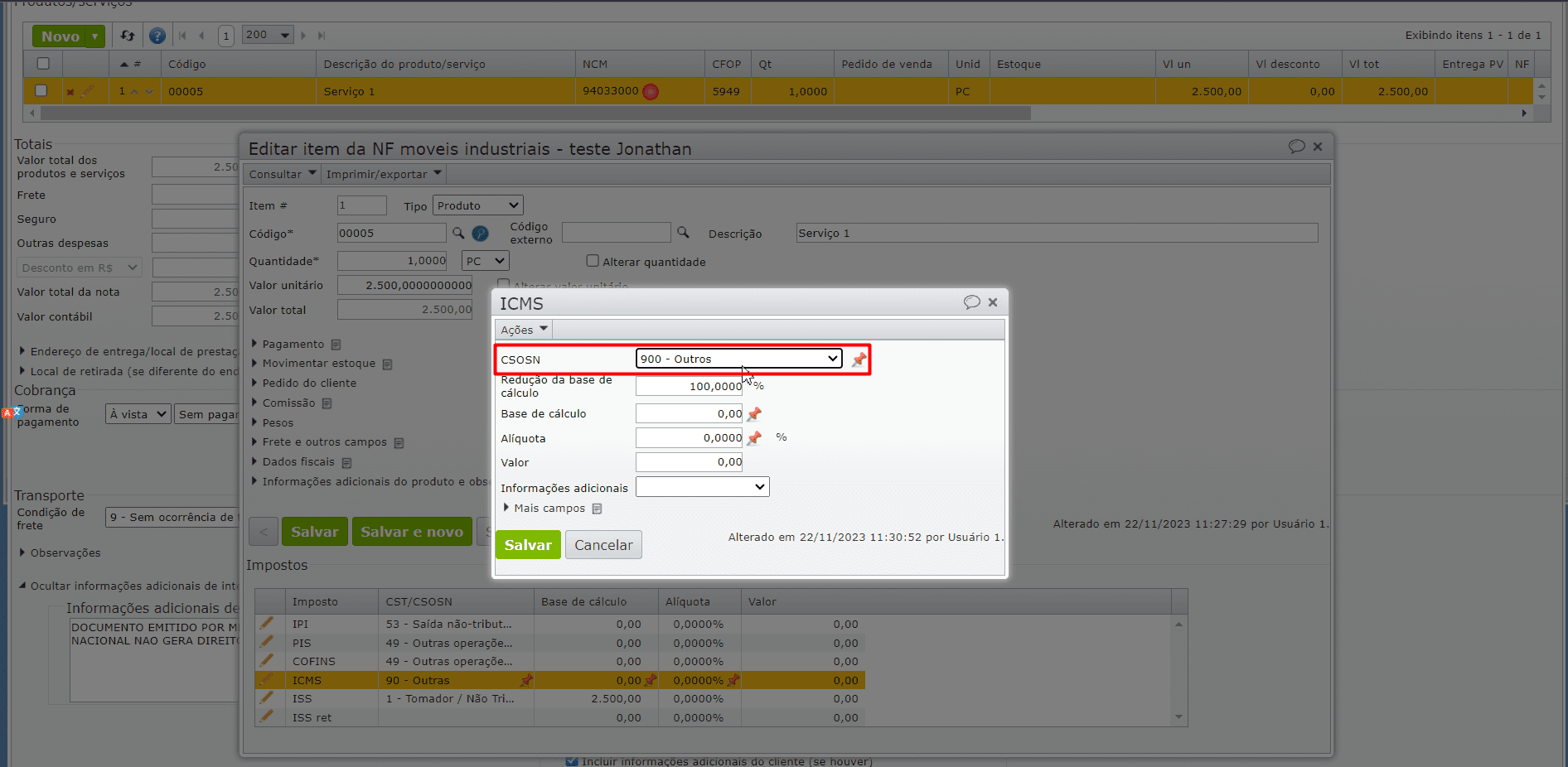Open the Ações menu in ICMS dialog
The height and width of the screenshot is (767, 1568).
coord(524,330)
